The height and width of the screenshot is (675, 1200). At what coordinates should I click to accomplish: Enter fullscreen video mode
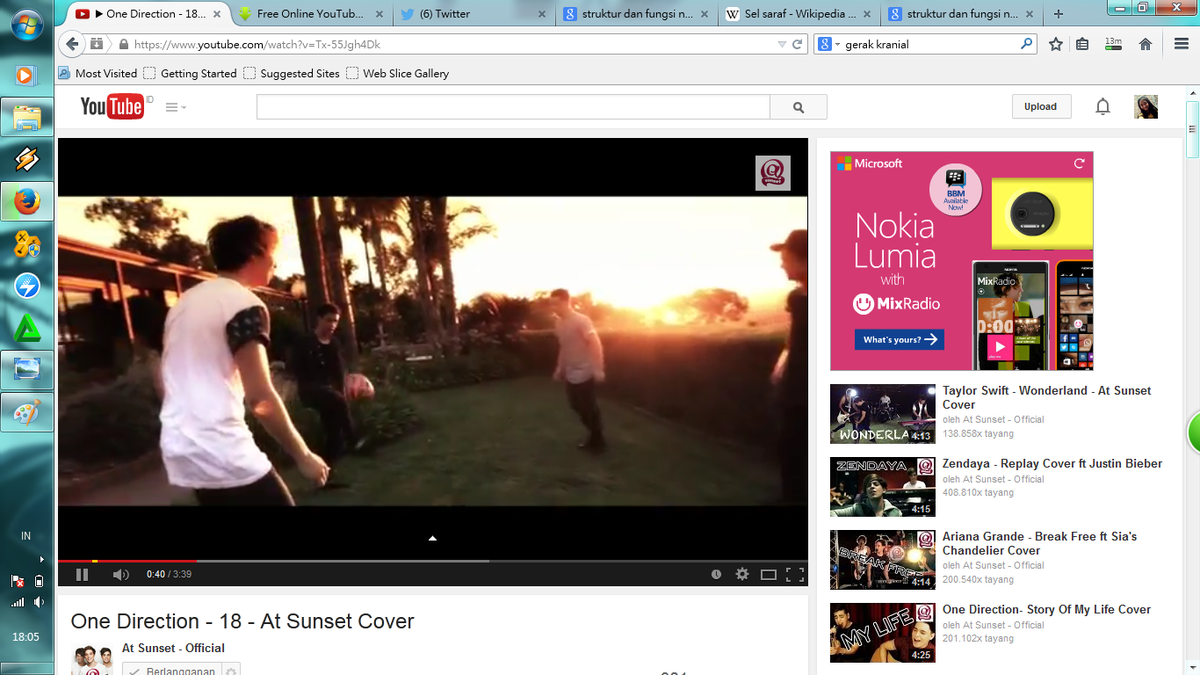795,575
